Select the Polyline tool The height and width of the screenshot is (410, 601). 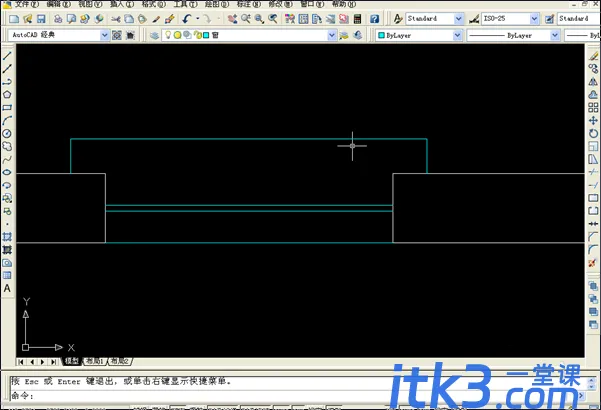7,82
